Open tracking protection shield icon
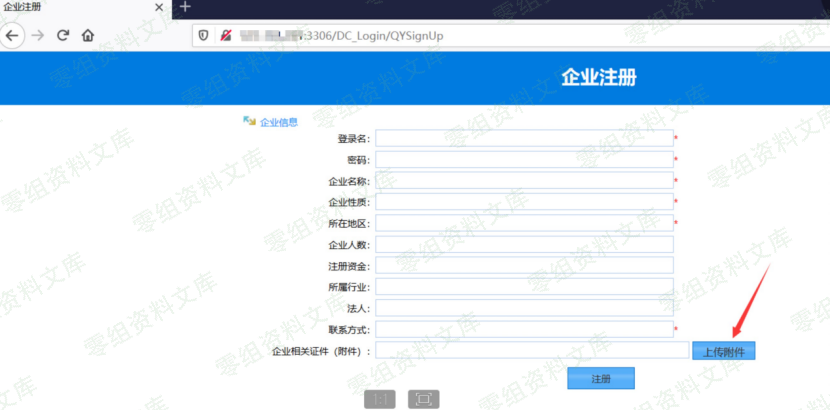This screenshot has height=410, width=830. coord(204,35)
